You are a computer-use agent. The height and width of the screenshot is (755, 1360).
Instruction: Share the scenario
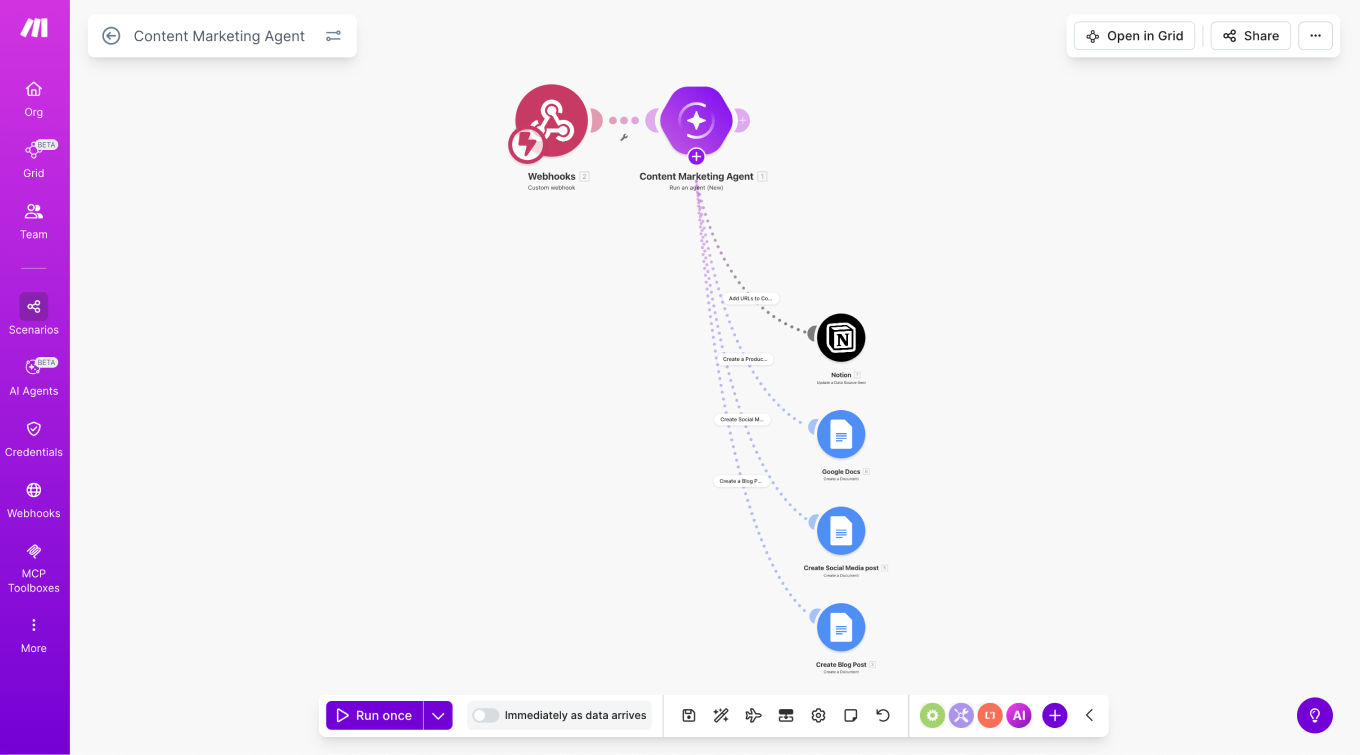(x=1251, y=36)
